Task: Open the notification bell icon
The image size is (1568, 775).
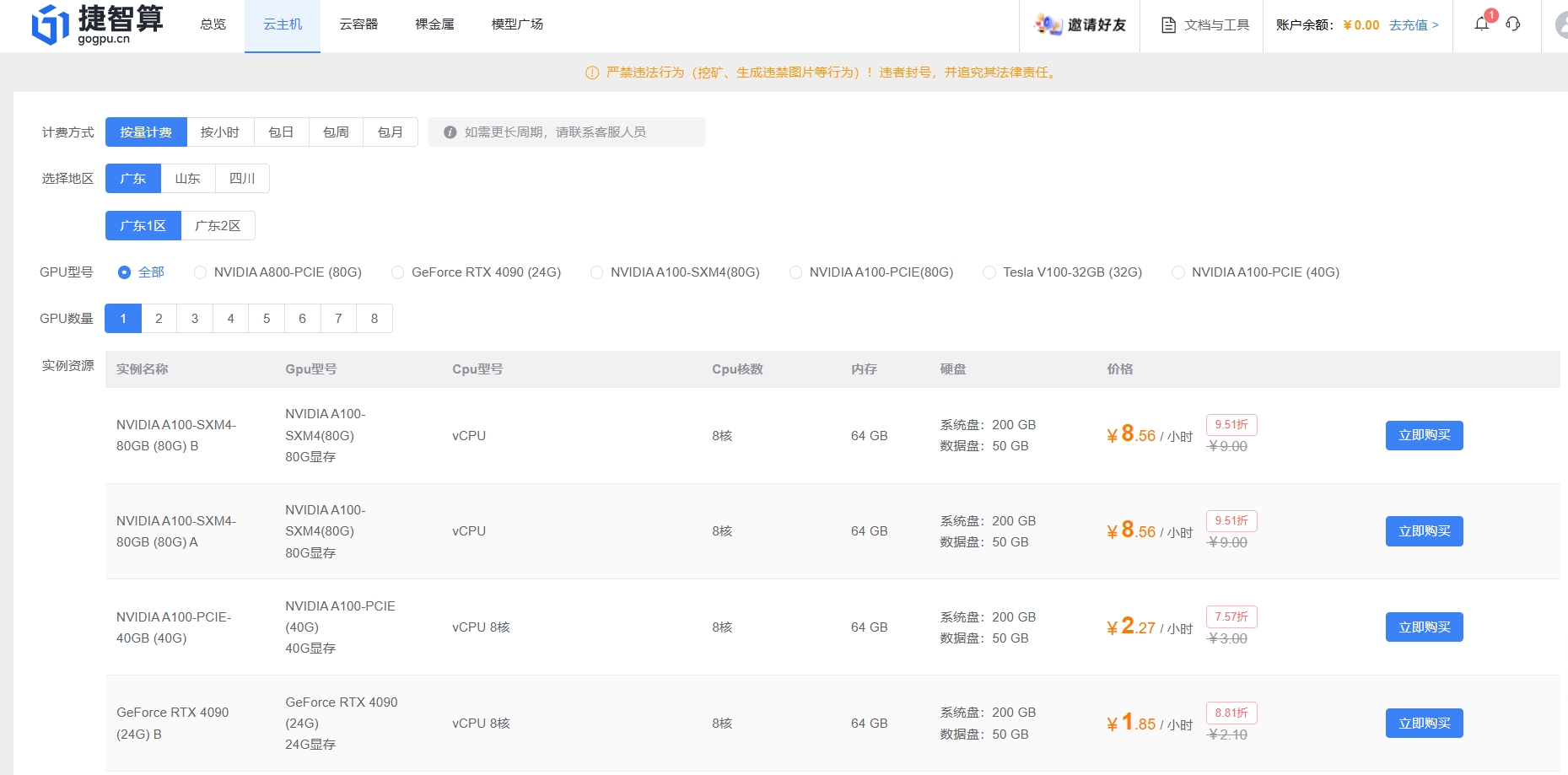Action: point(1481,24)
